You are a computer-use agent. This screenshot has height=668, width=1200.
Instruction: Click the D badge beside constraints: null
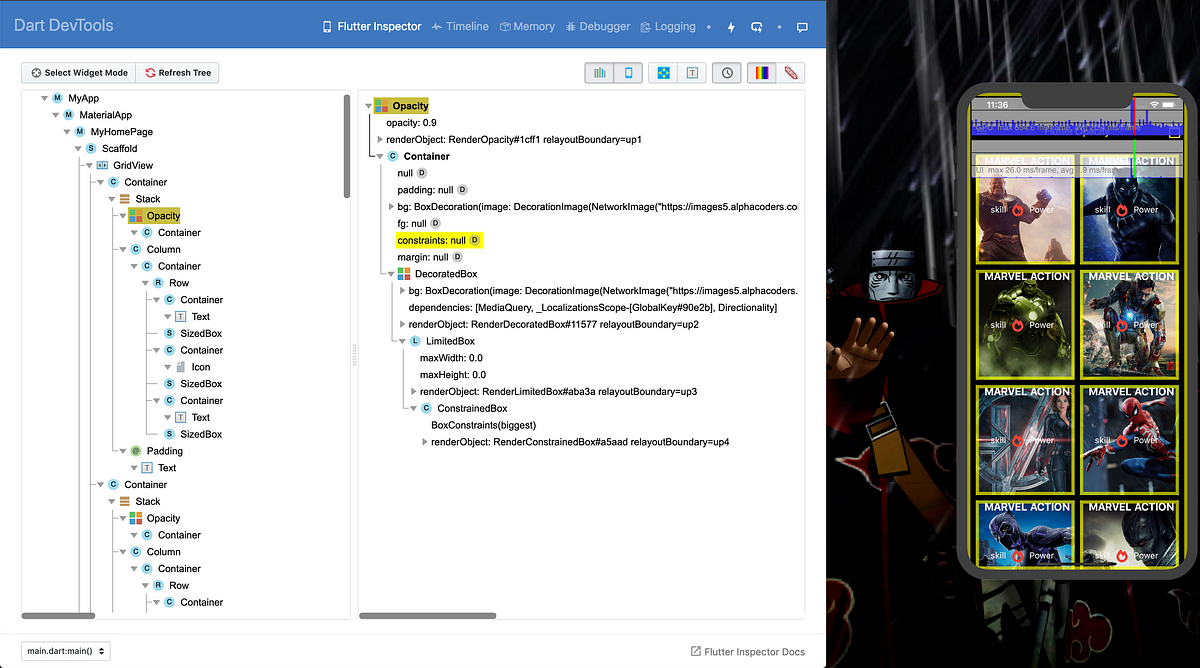click(x=475, y=240)
